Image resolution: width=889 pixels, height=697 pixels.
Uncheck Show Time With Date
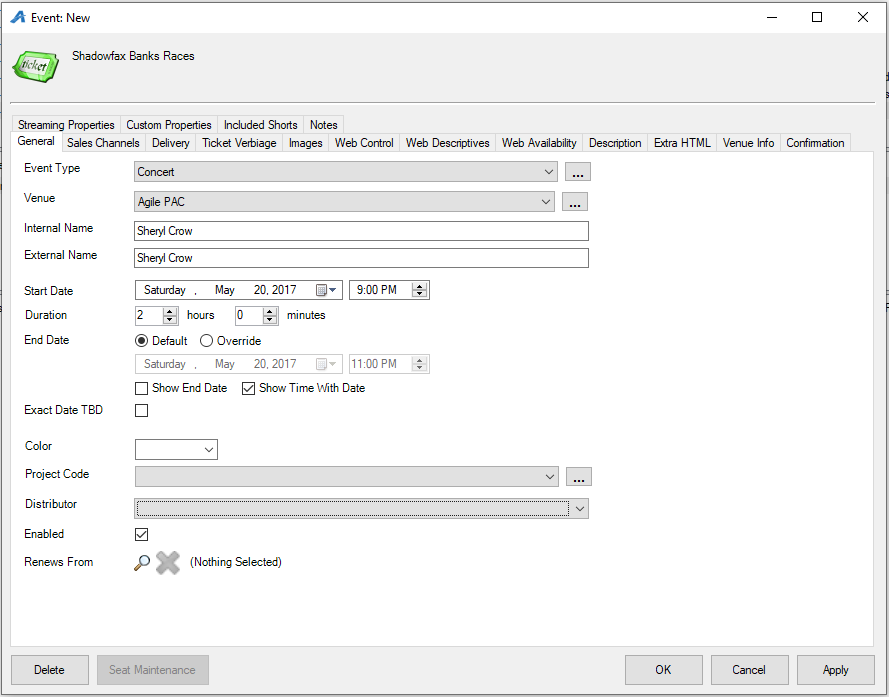(248, 388)
